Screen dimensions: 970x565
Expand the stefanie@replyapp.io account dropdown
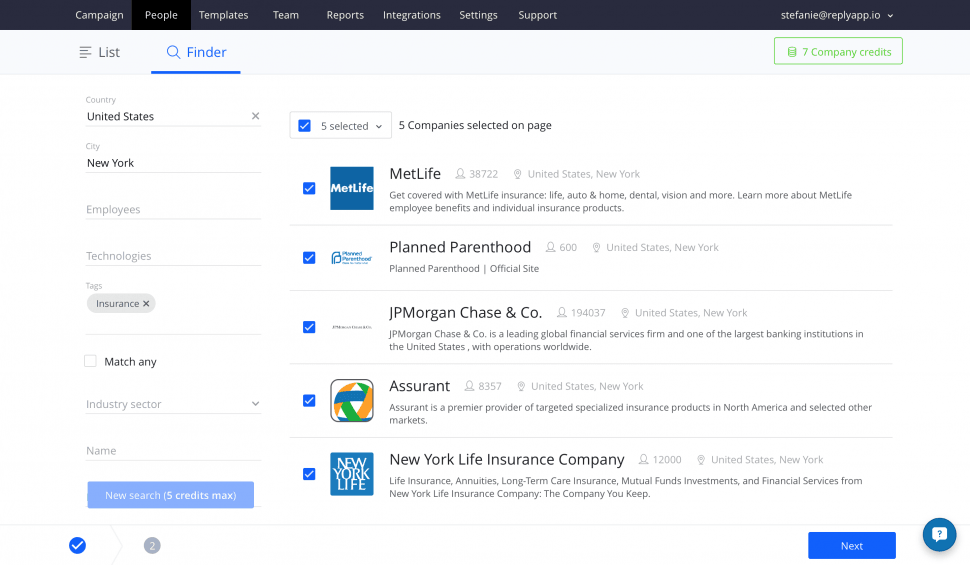836,15
